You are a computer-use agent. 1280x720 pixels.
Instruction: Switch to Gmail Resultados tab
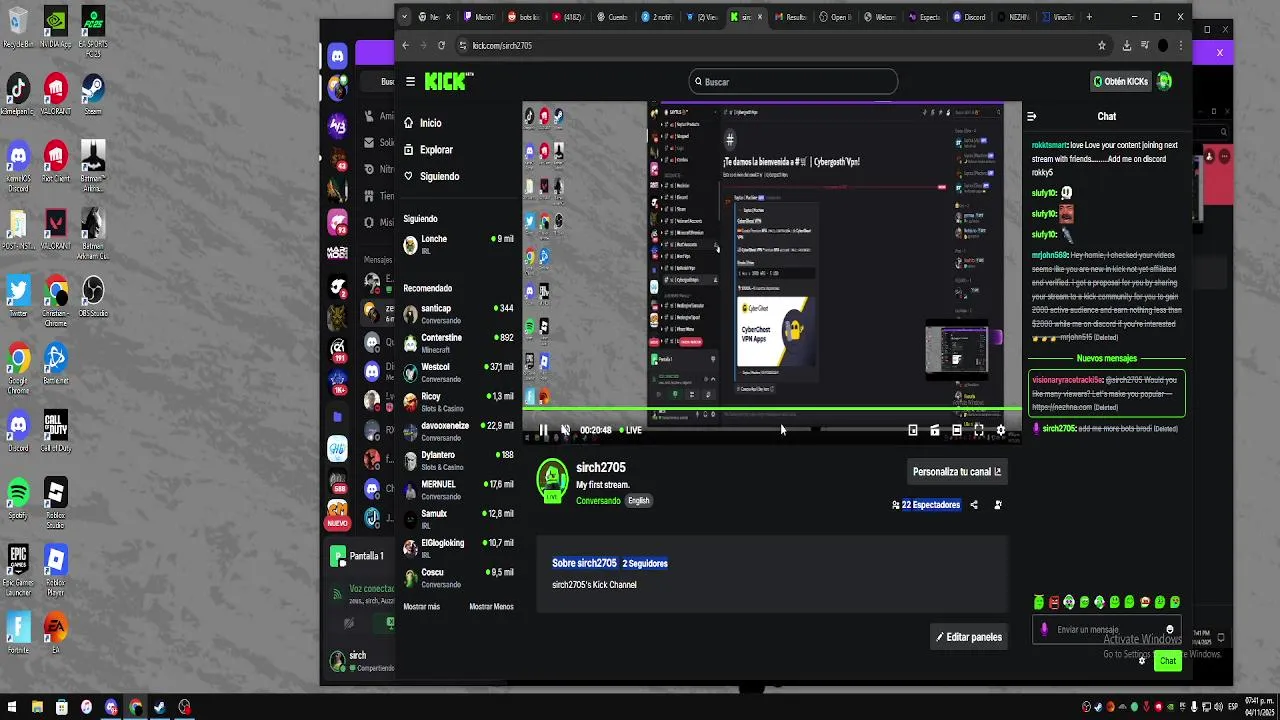click(791, 17)
